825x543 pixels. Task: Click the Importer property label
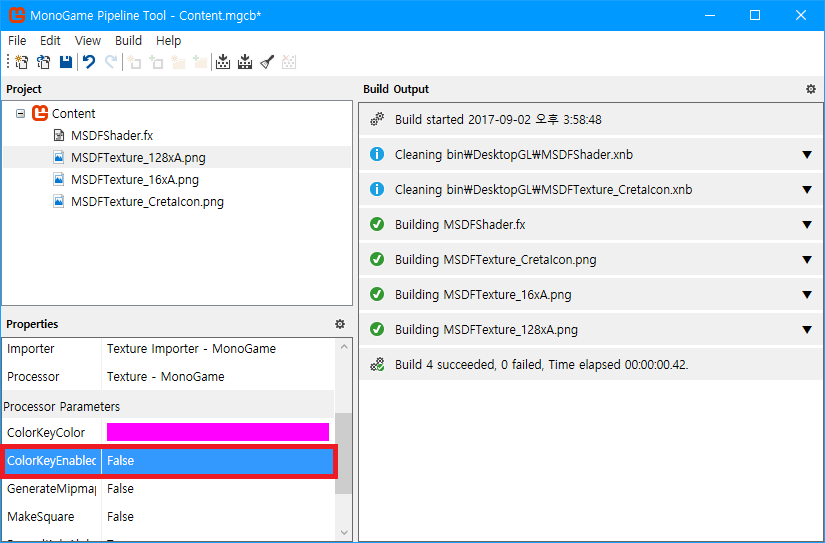tap(31, 349)
